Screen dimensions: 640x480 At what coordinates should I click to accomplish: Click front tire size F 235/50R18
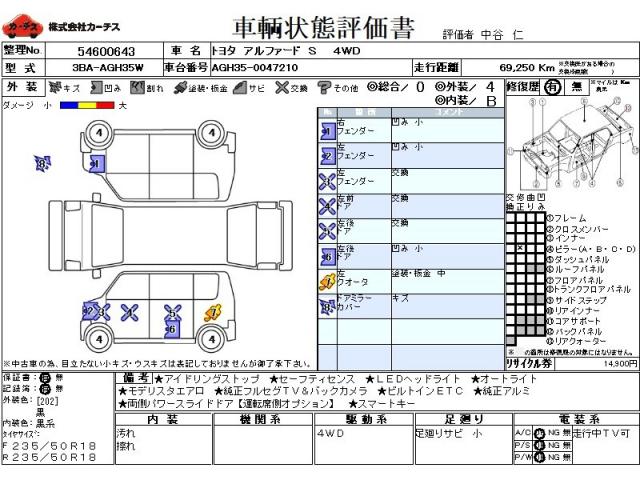point(49,446)
